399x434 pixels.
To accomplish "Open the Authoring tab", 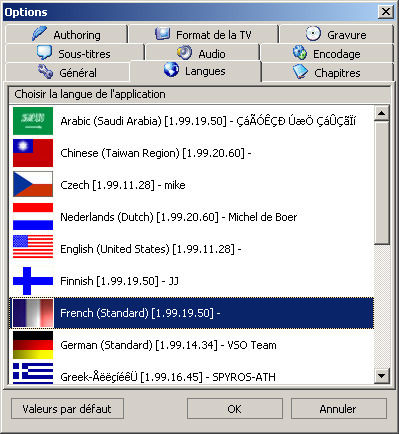I will coord(66,34).
